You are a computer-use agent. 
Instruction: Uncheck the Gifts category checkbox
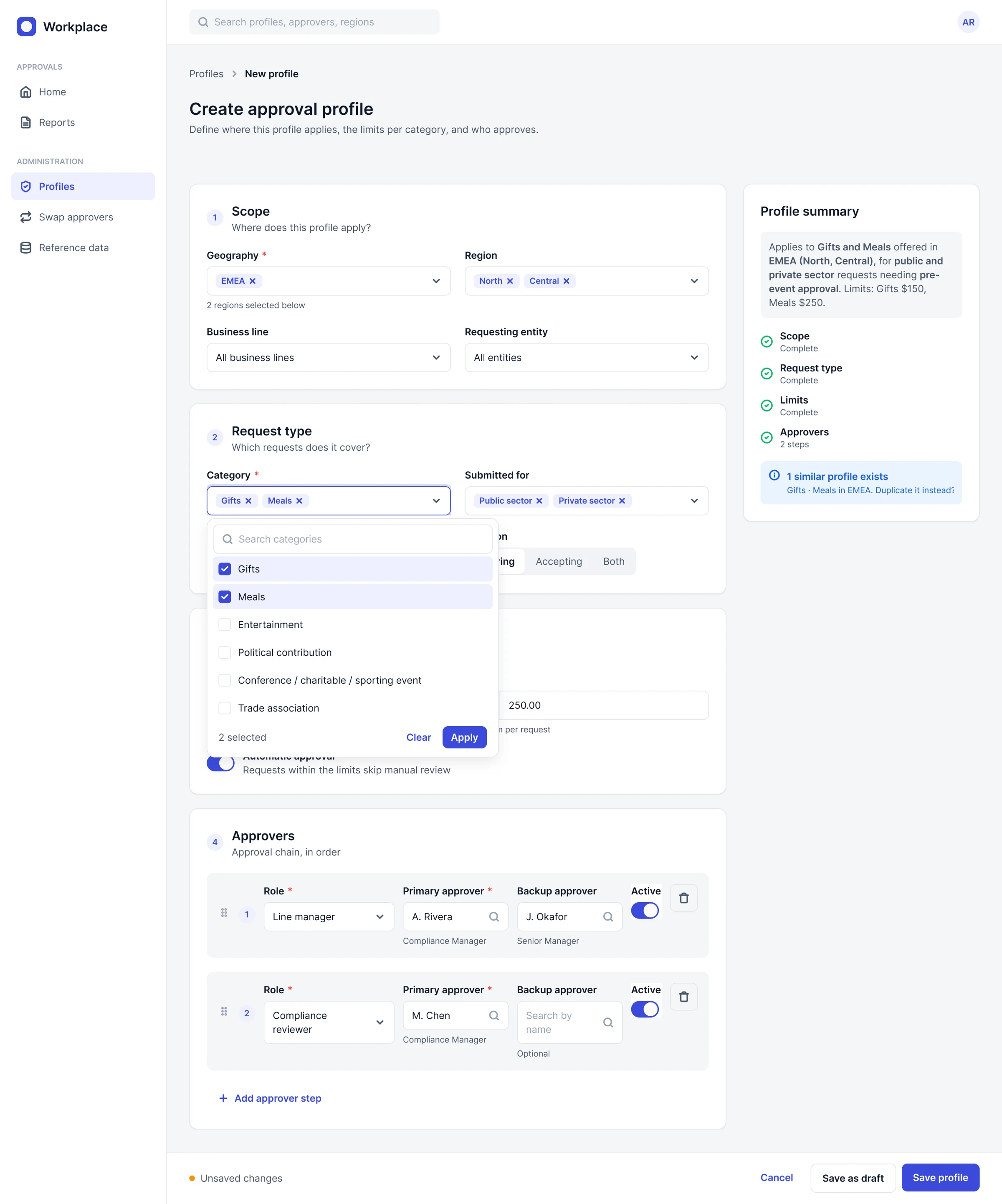[x=225, y=569]
